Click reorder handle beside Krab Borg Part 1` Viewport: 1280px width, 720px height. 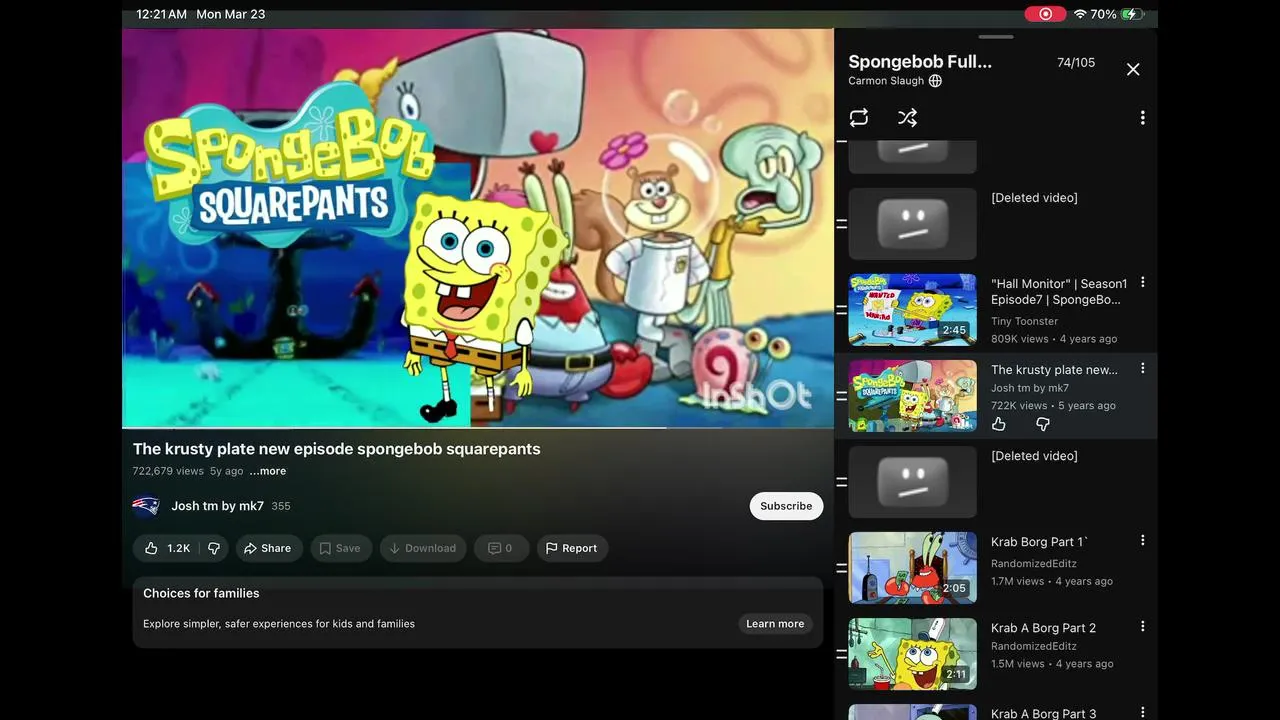click(841, 568)
